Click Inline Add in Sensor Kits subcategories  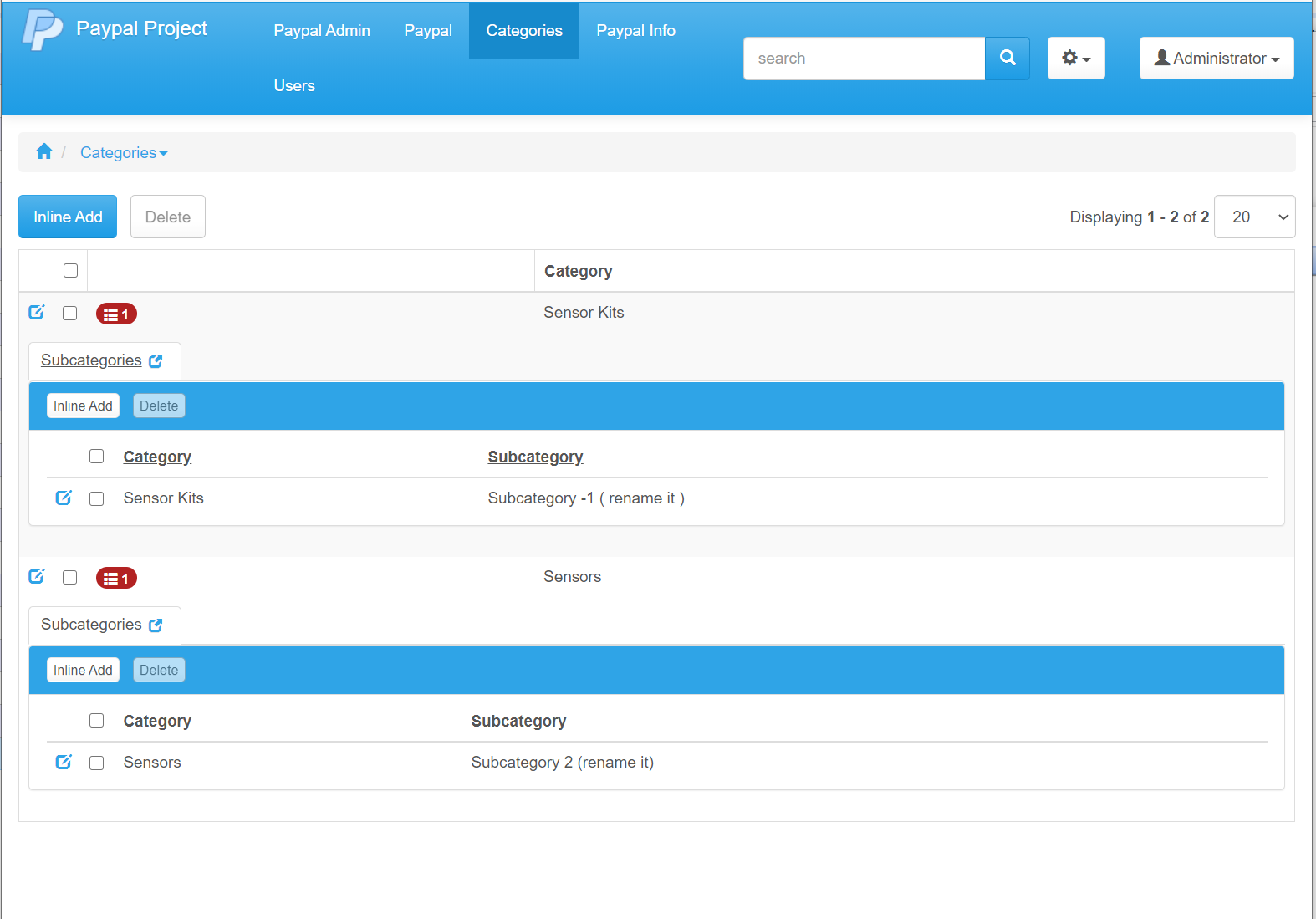(83, 406)
